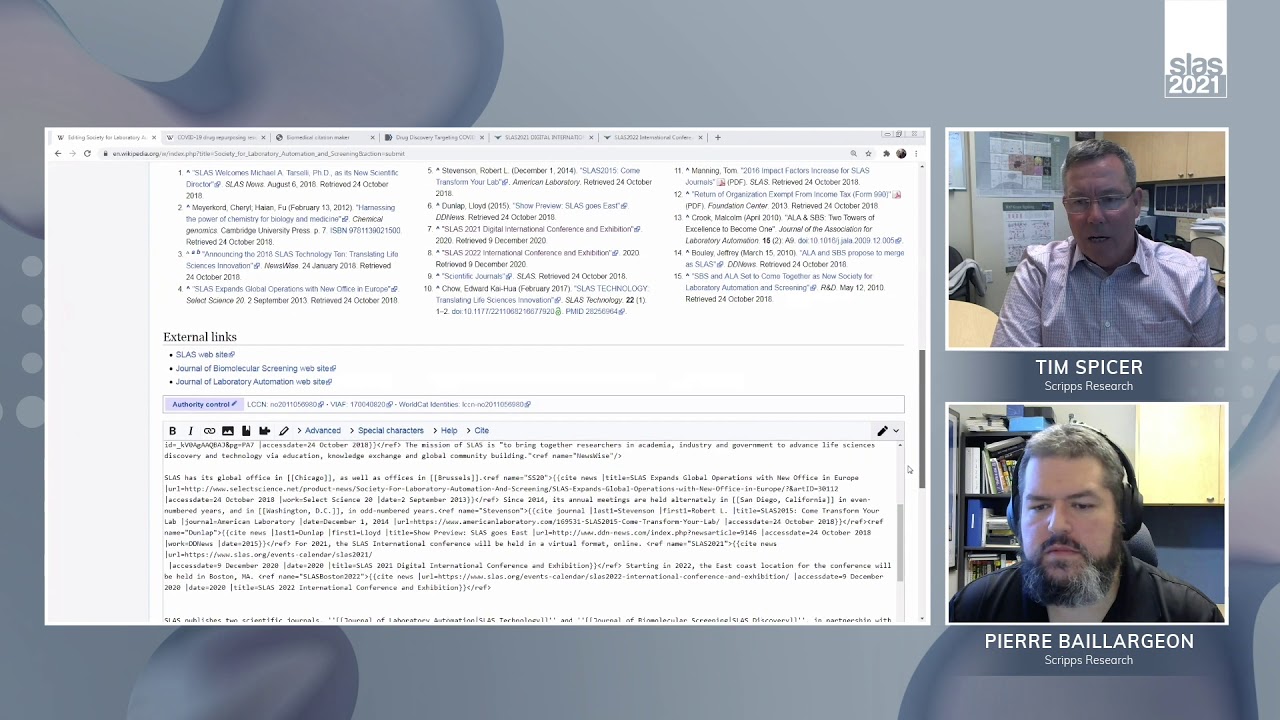Click Pierre Baillargeon's video thumbnail

point(1087,513)
